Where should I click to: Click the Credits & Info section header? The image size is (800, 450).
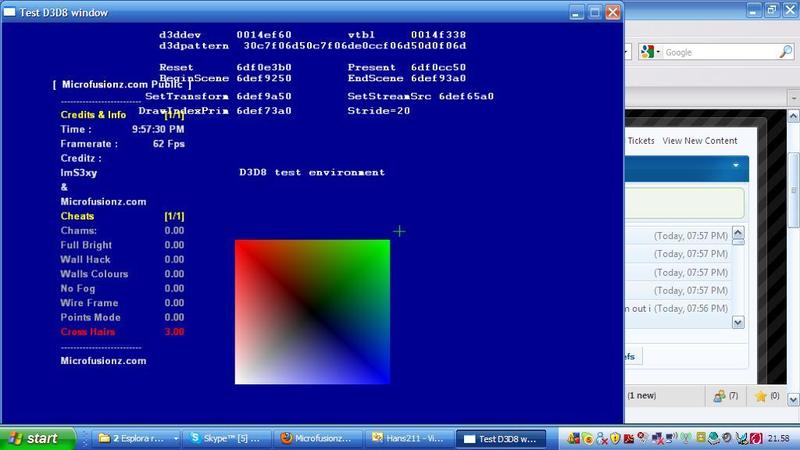(x=93, y=115)
